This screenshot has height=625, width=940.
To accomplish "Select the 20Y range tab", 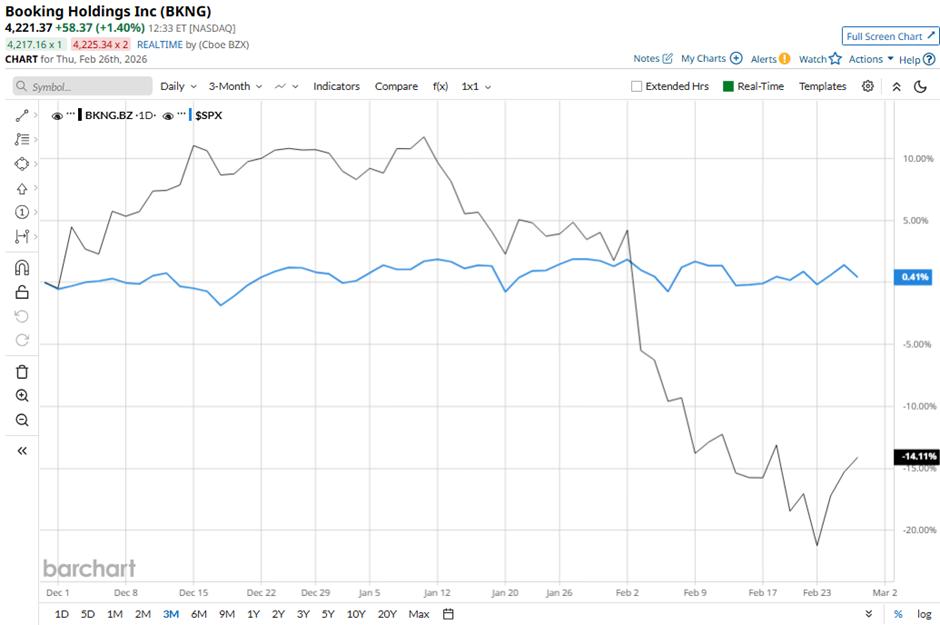I will pyautogui.click(x=387, y=614).
